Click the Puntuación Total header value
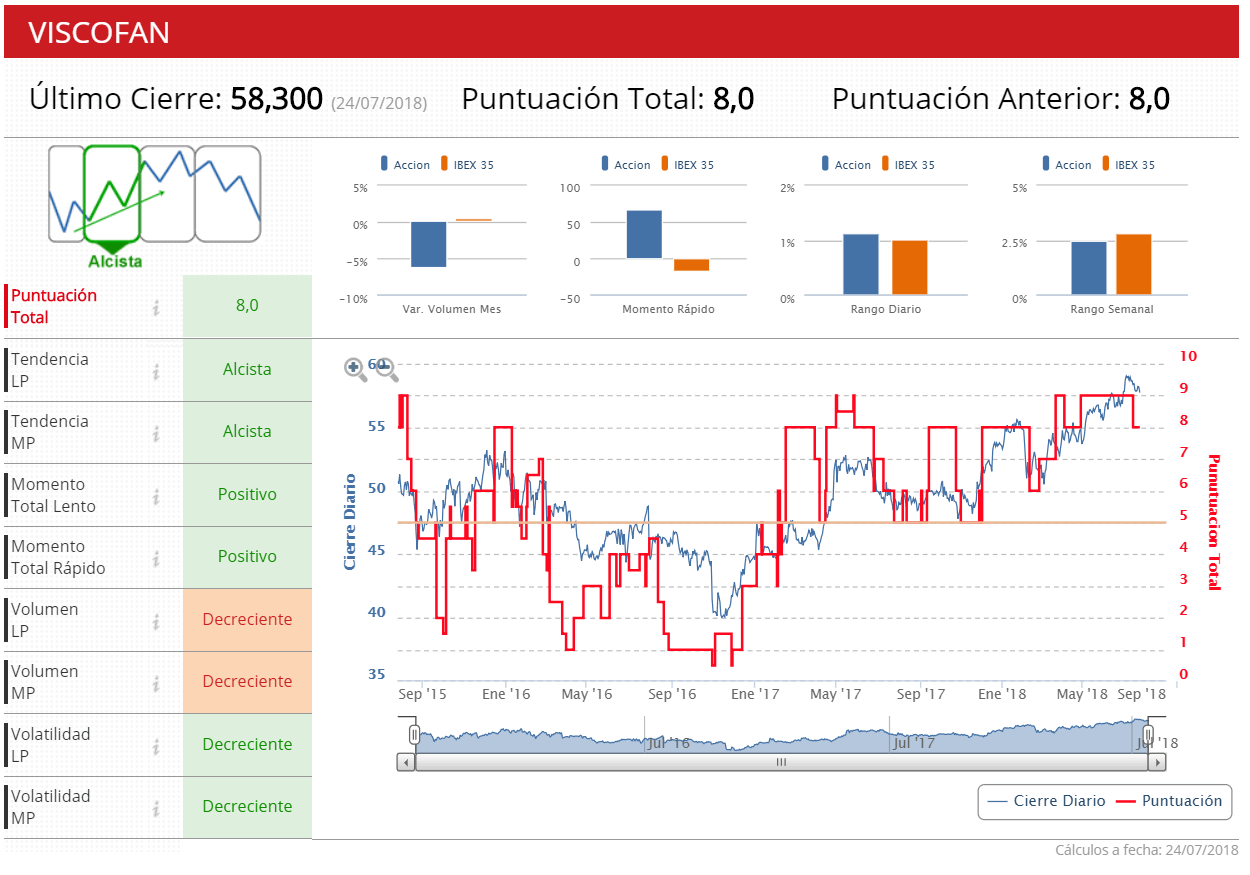The image size is (1250, 875). click(733, 99)
